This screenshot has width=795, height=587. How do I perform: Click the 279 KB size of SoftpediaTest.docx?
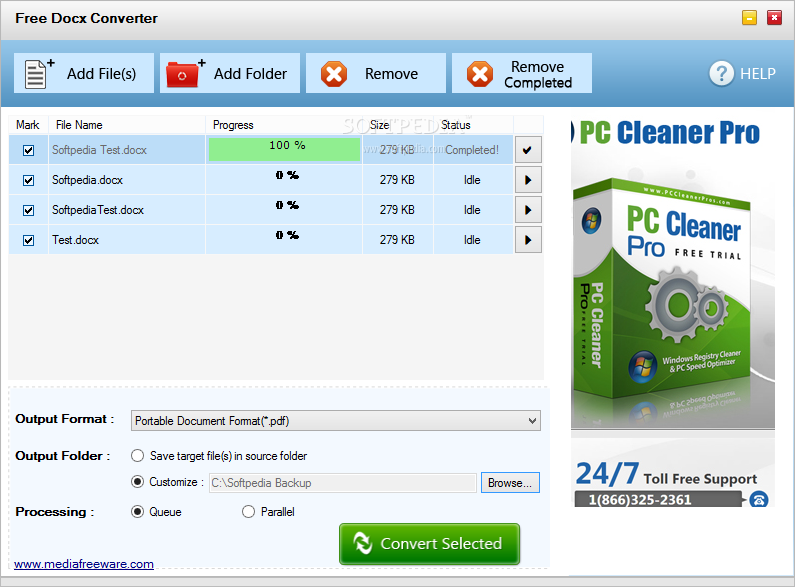(x=397, y=210)
